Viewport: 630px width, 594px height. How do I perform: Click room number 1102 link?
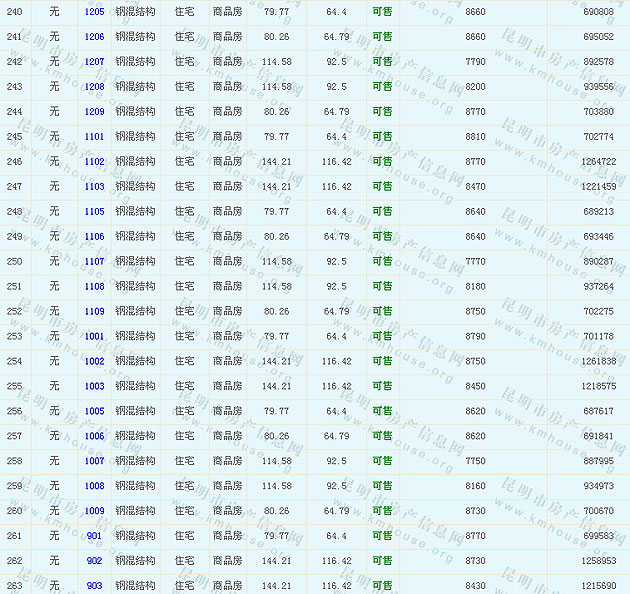click(x=94, y=161)
